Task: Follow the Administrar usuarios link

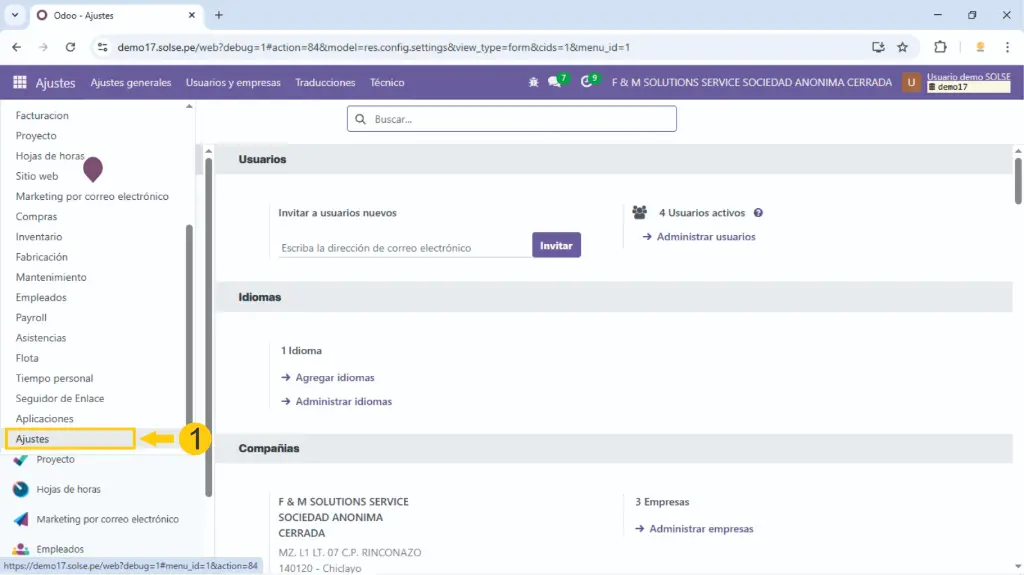Action: tap(705, 237)
